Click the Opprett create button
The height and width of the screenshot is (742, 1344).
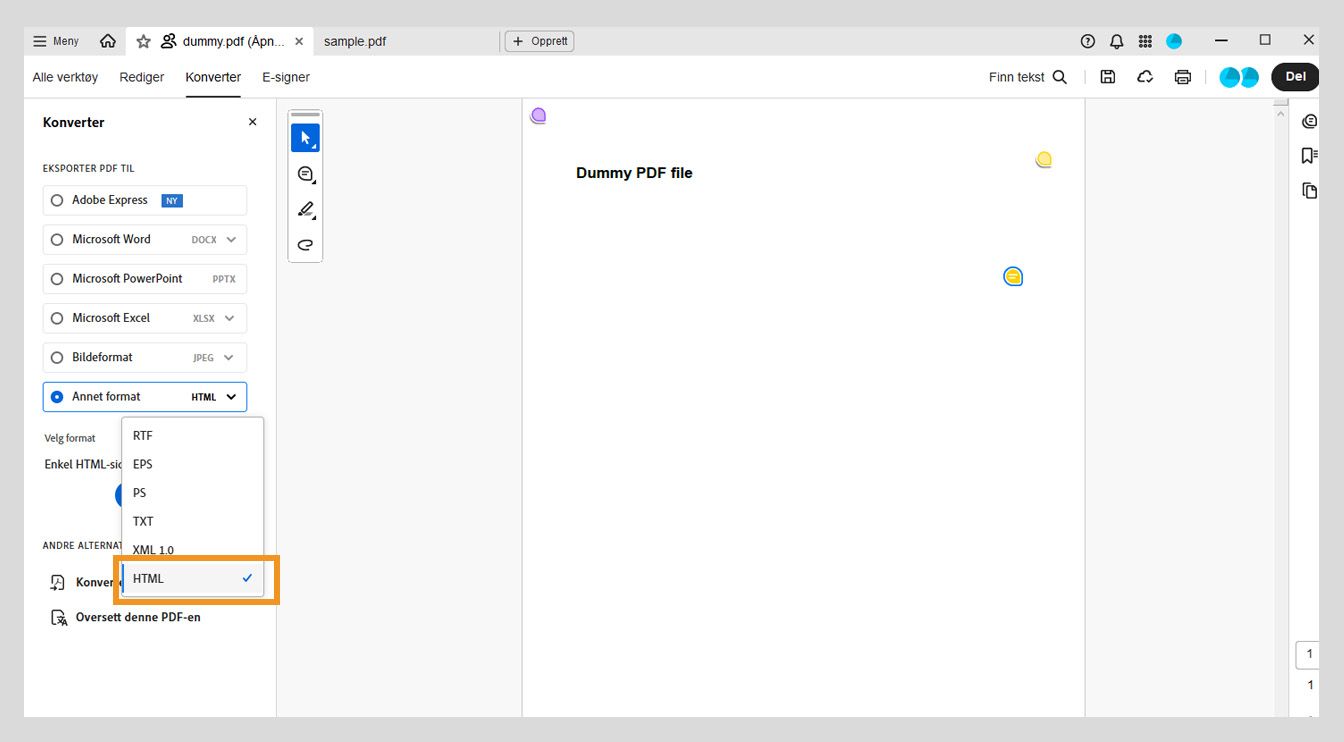(x=540, y=41)
